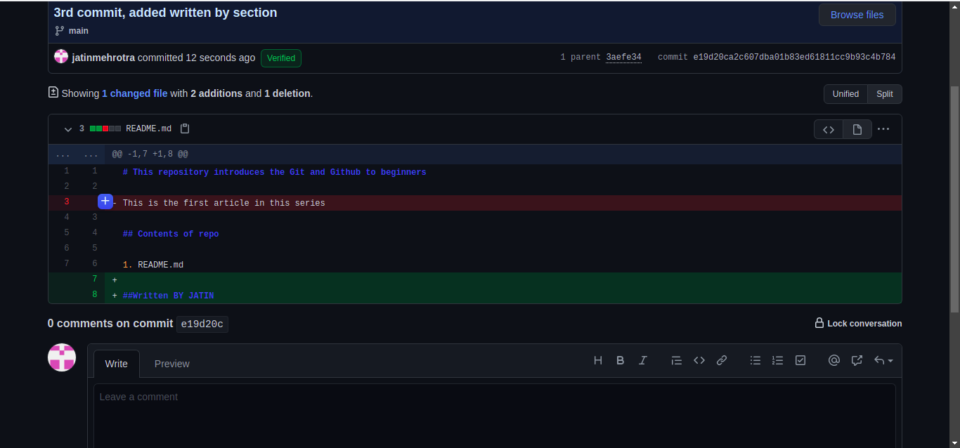Image resolution: width=960 pixels, height=448 pixels.
Task: Switch to rich diff view icon
Action: pos(857,129)
